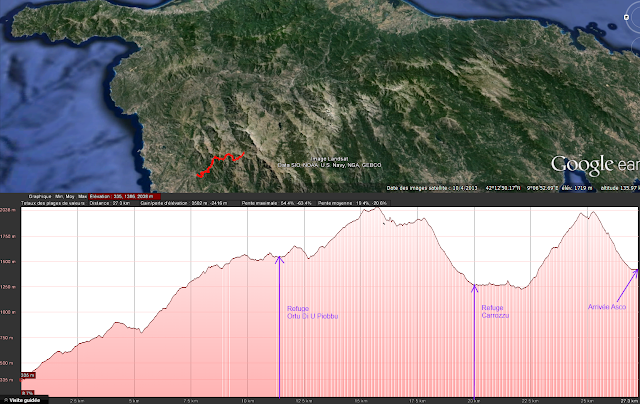Click the profile's highest summit near 2038 m
Image resolution: width=640 pixels, height=404 pixels.
(378, 208)
